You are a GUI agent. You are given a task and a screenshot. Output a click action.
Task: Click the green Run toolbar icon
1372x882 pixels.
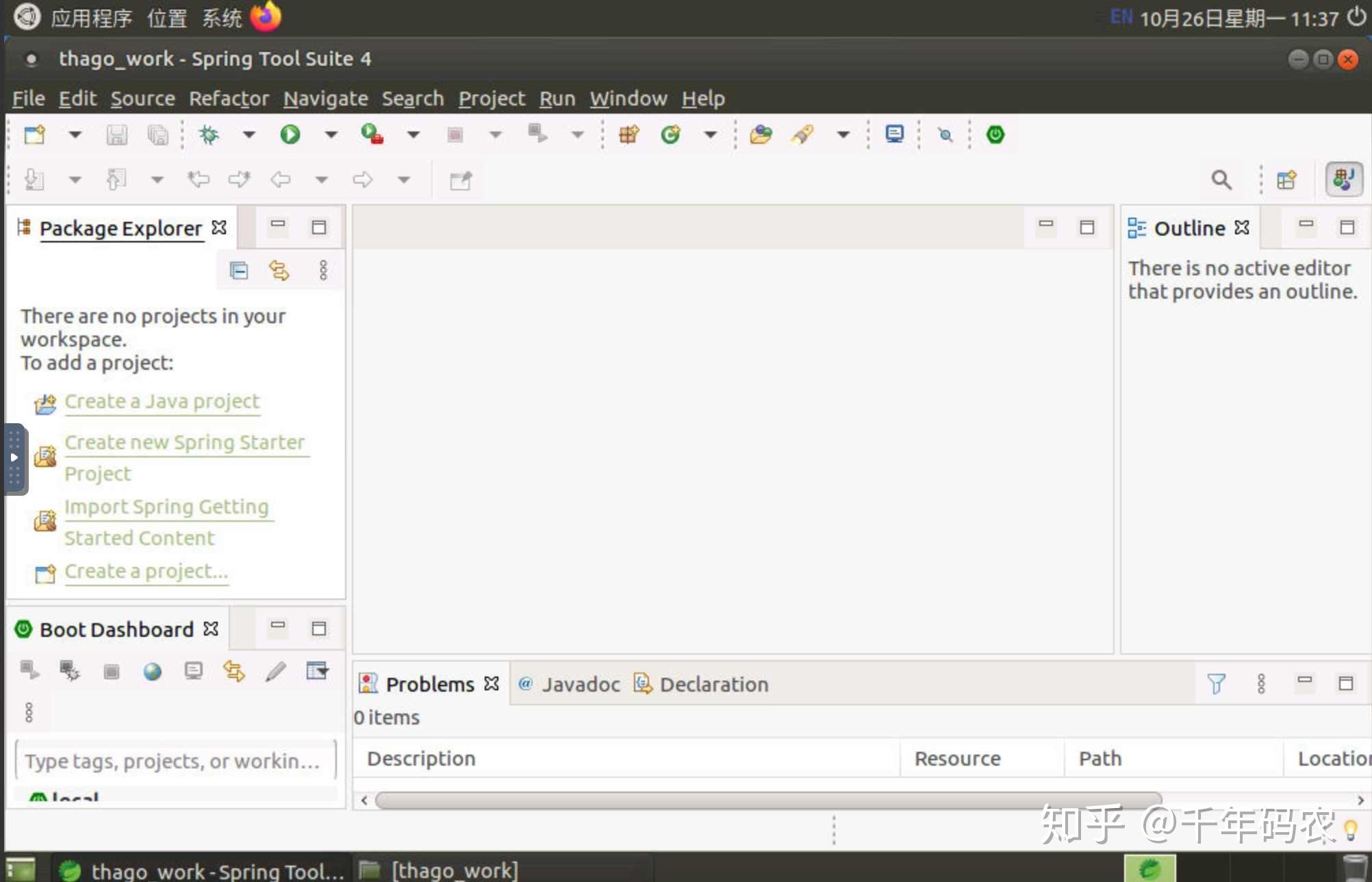coord(290,134)
